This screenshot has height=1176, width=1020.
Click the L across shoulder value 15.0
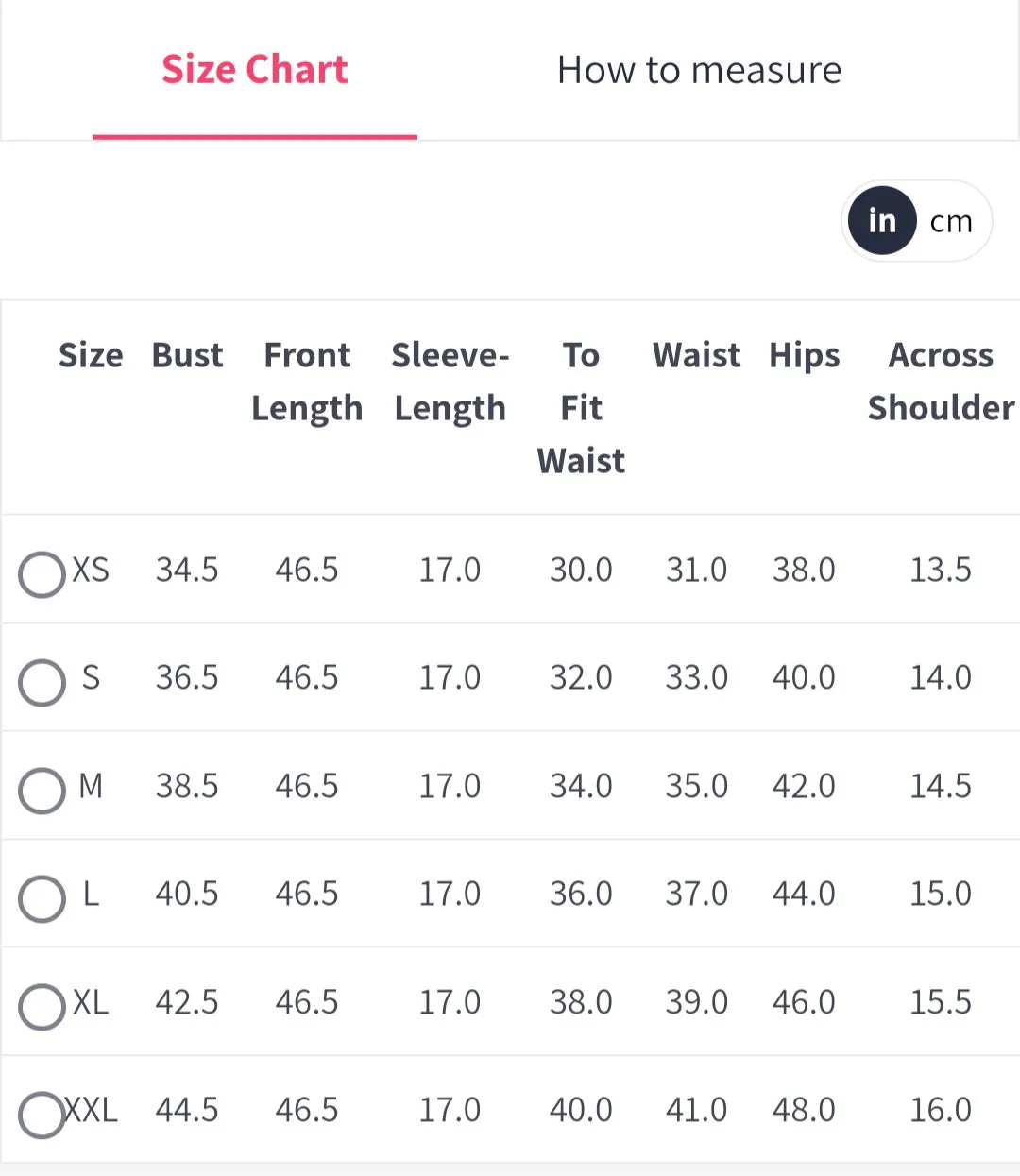pos(941,894)
